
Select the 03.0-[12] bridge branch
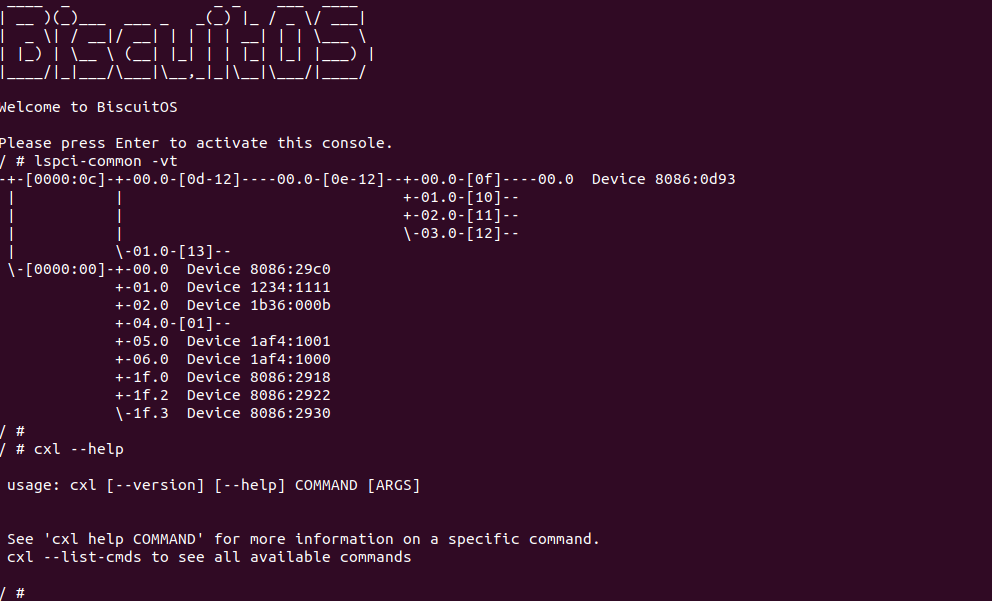pos(460,233)
